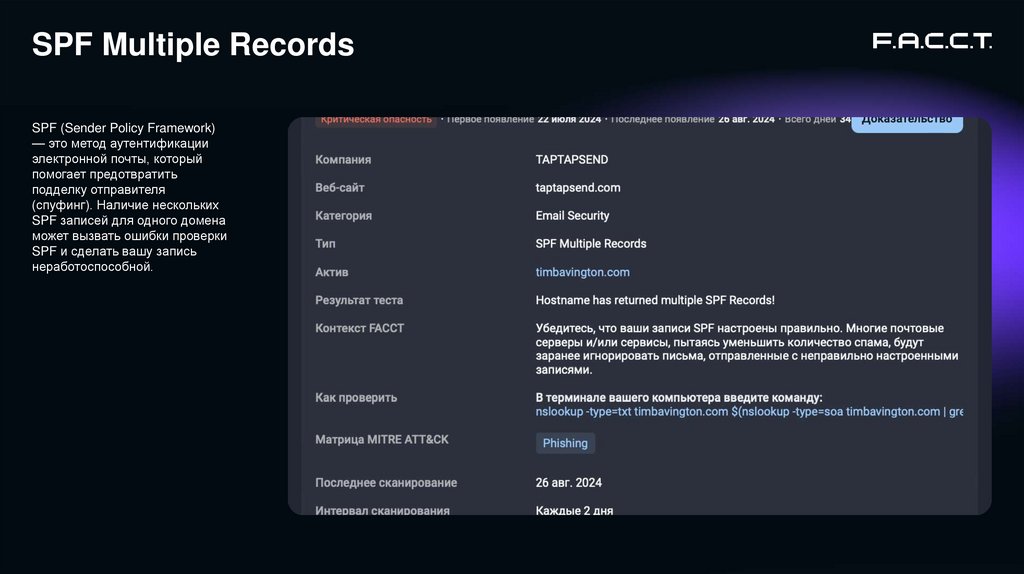Click the nslookup command text

click(749, 411)
